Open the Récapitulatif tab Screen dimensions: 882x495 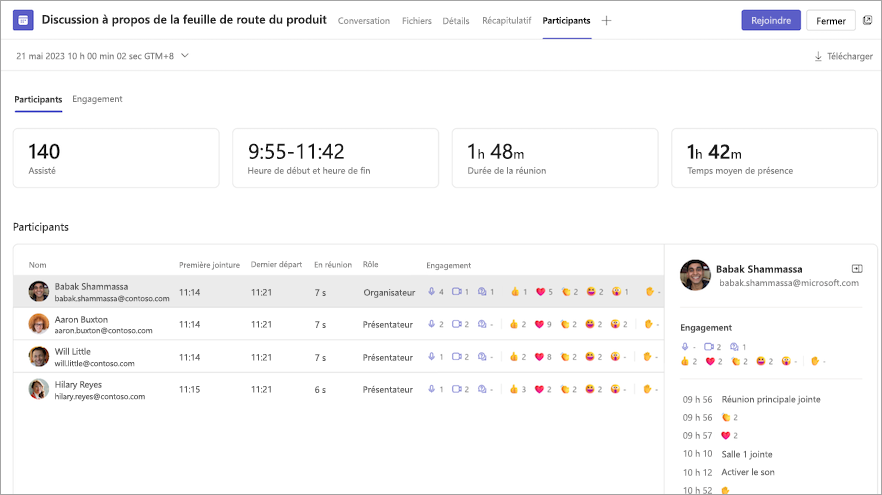click(x=506, y=20)
